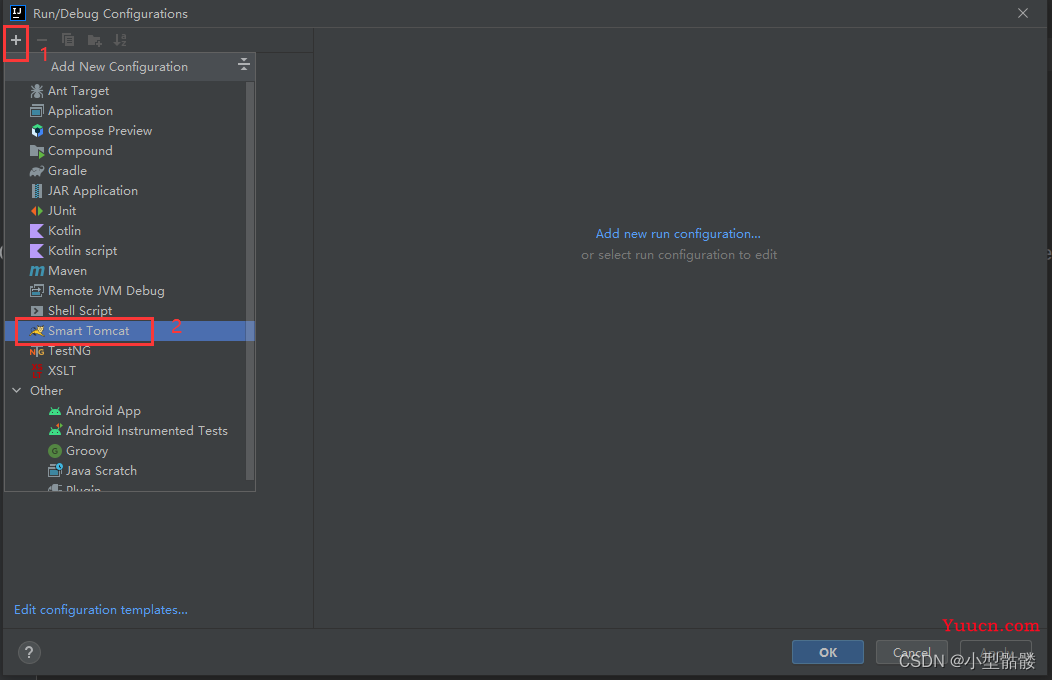
Task: Click the Copy Configuration toolbar icon
Action: (68, 40)
